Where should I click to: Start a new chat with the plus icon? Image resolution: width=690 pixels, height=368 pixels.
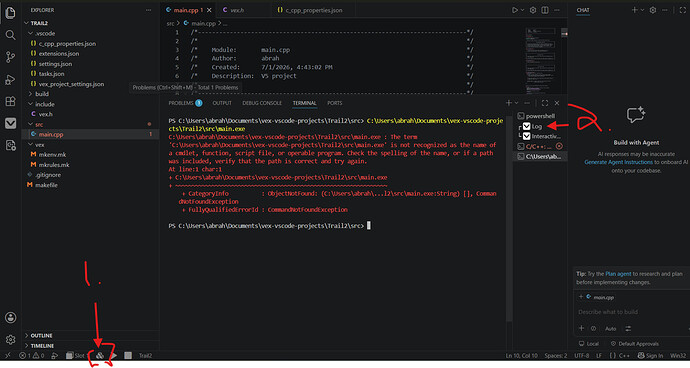(x=635, y=10)
